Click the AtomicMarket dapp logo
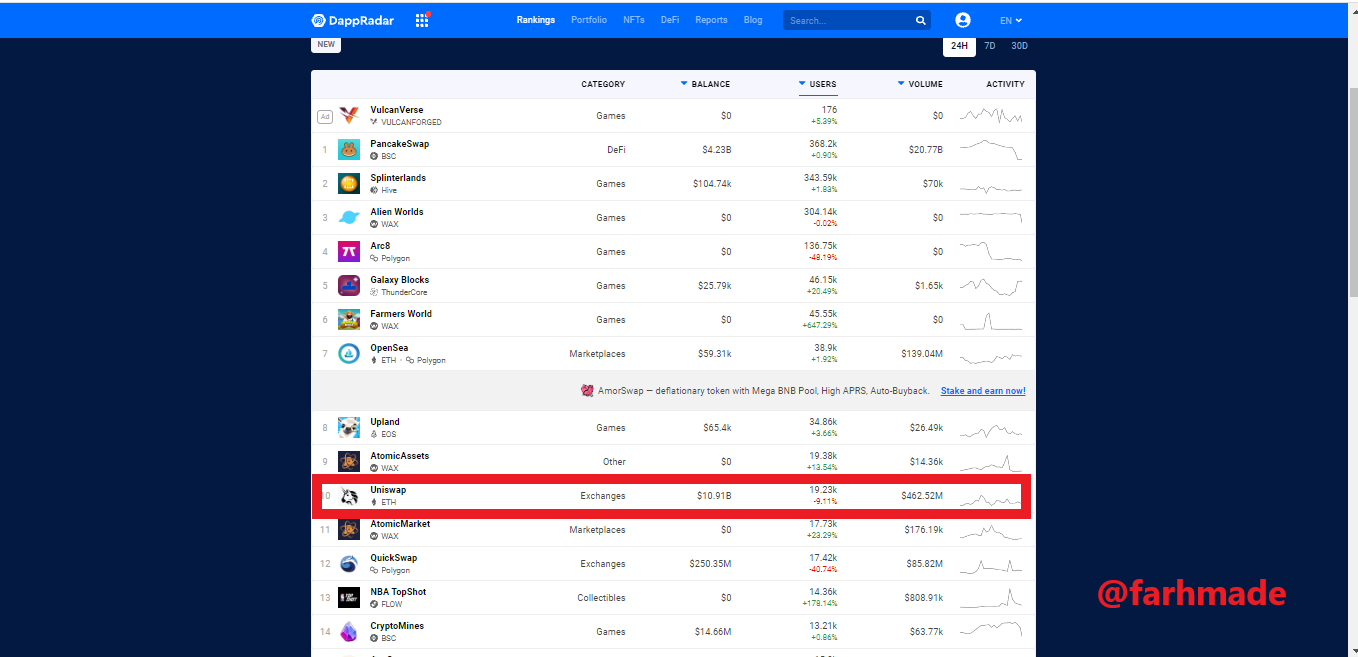The image size is (1358, 657). point(349,530)
